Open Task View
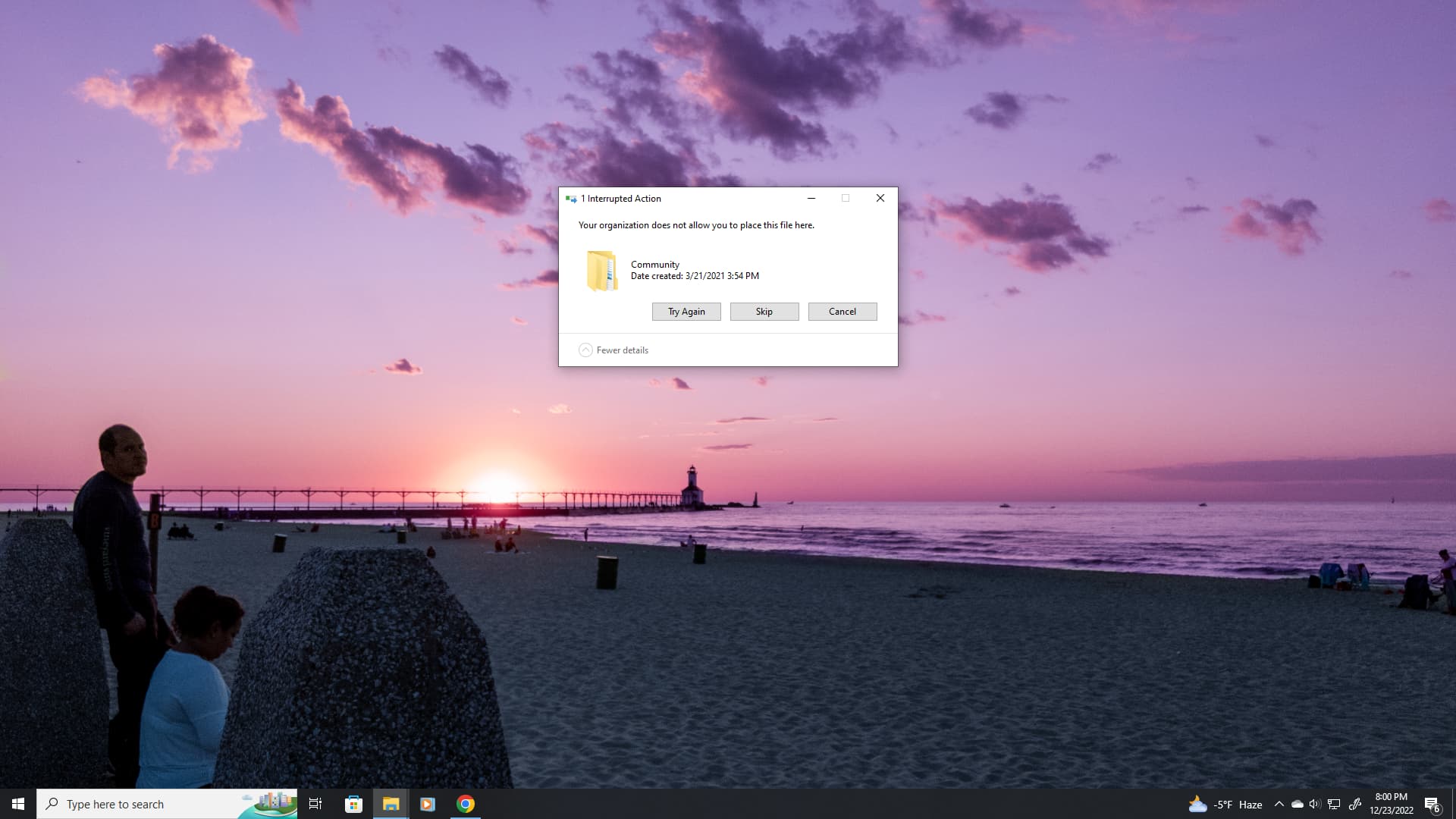 [315, 804]
